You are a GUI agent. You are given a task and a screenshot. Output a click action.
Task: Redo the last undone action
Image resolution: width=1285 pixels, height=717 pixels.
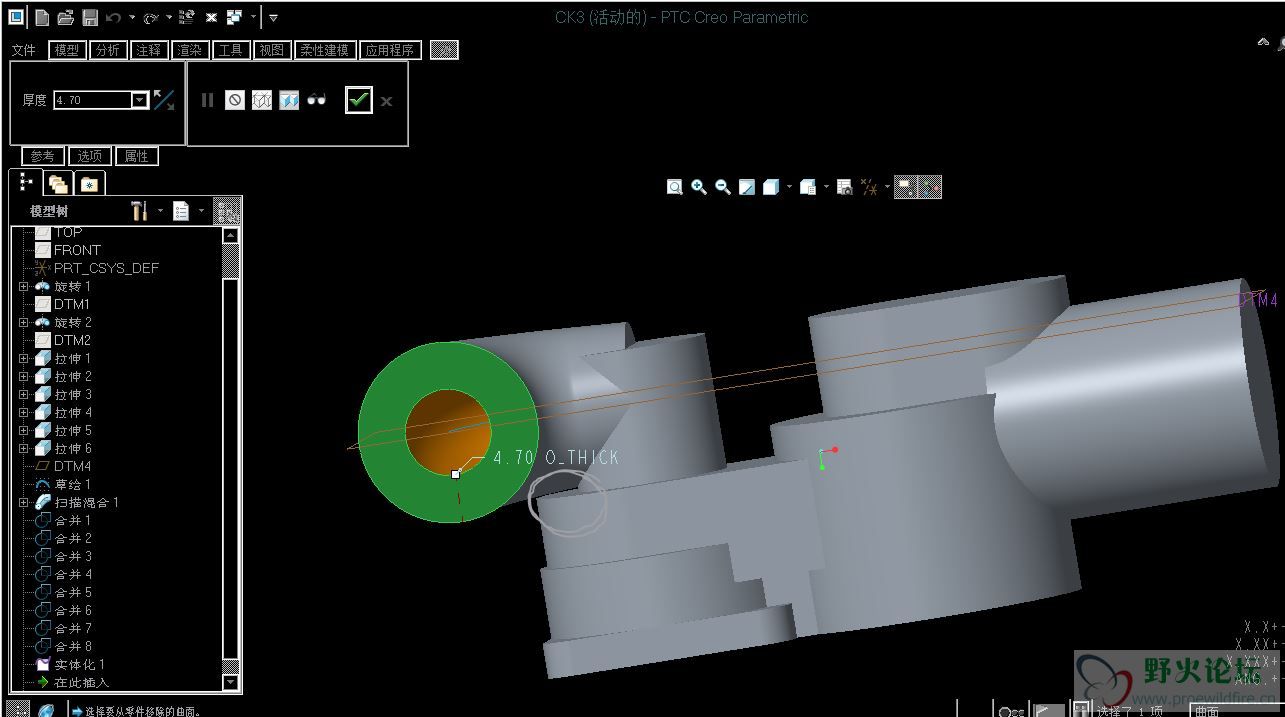pyautogui.click(x=151, y=17)
